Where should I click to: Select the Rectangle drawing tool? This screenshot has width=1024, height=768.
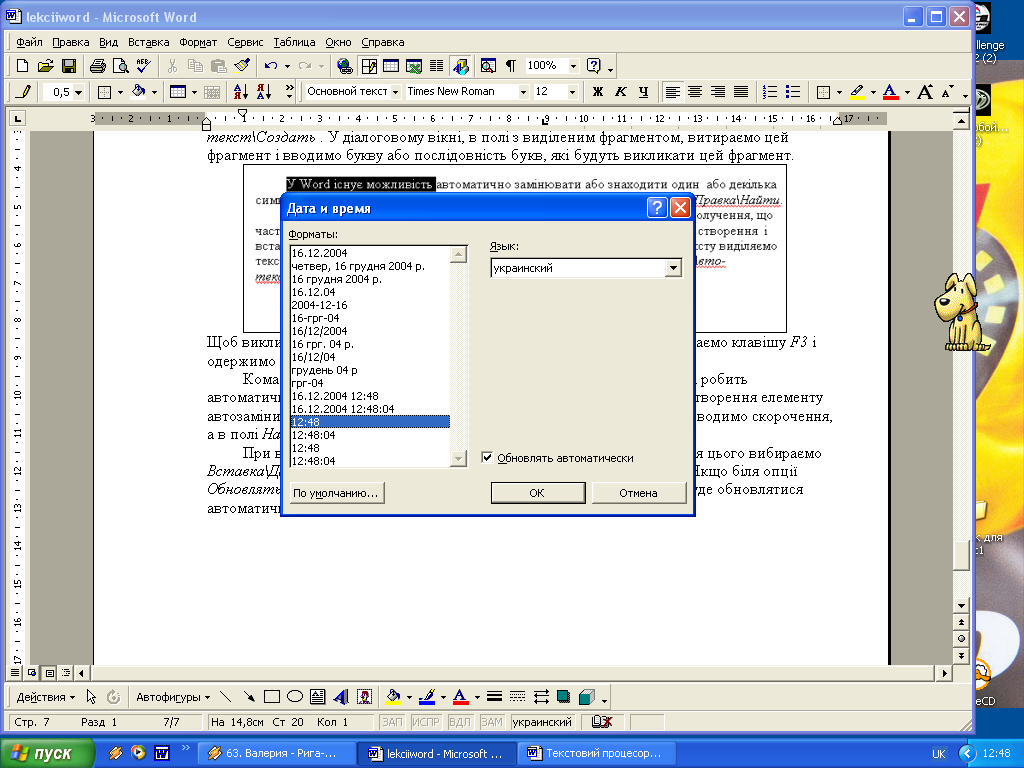coord(272,697)
